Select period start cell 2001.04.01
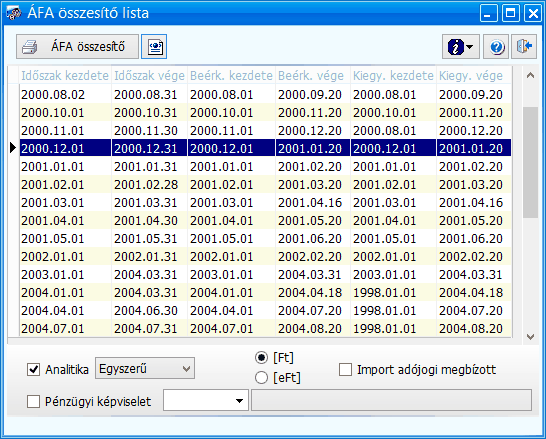The image size is (546, 439). coord(65,221)
